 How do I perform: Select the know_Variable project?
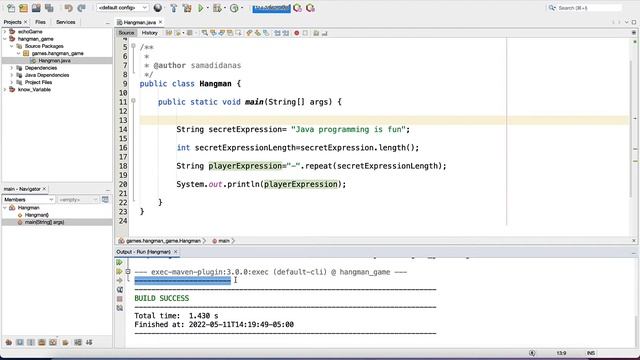pos(34,89)
